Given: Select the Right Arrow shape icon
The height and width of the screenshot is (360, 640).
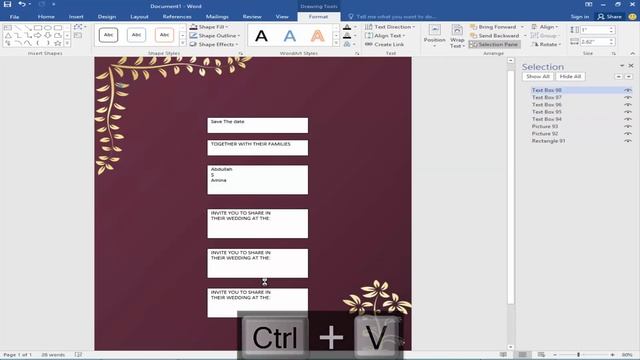Looking at the screenshot, I should pyautogui.click(x=38, y=36).
